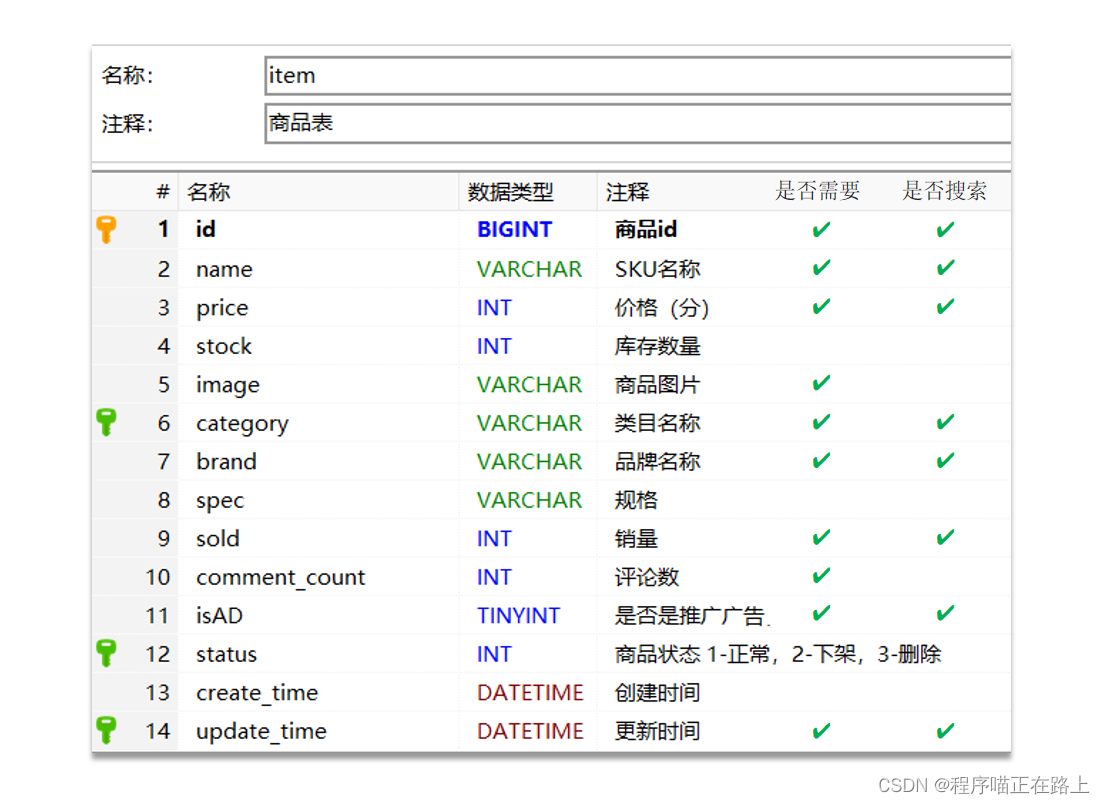1105x804 pixels.
Task: Select the INT data type of stock
Action: pos(494,347)
